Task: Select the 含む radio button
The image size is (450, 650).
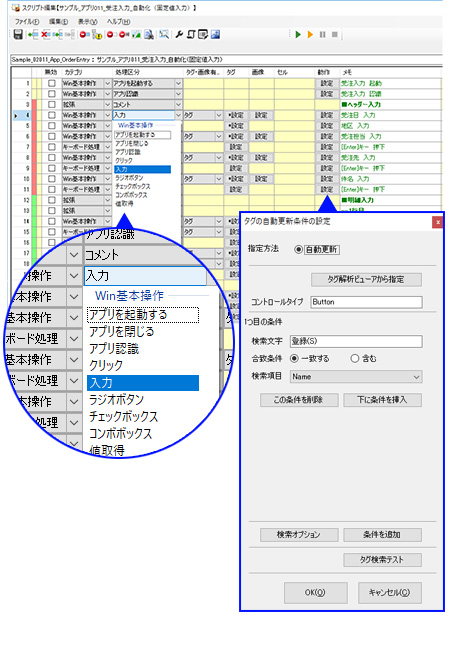Action: [x=355, y=358]
